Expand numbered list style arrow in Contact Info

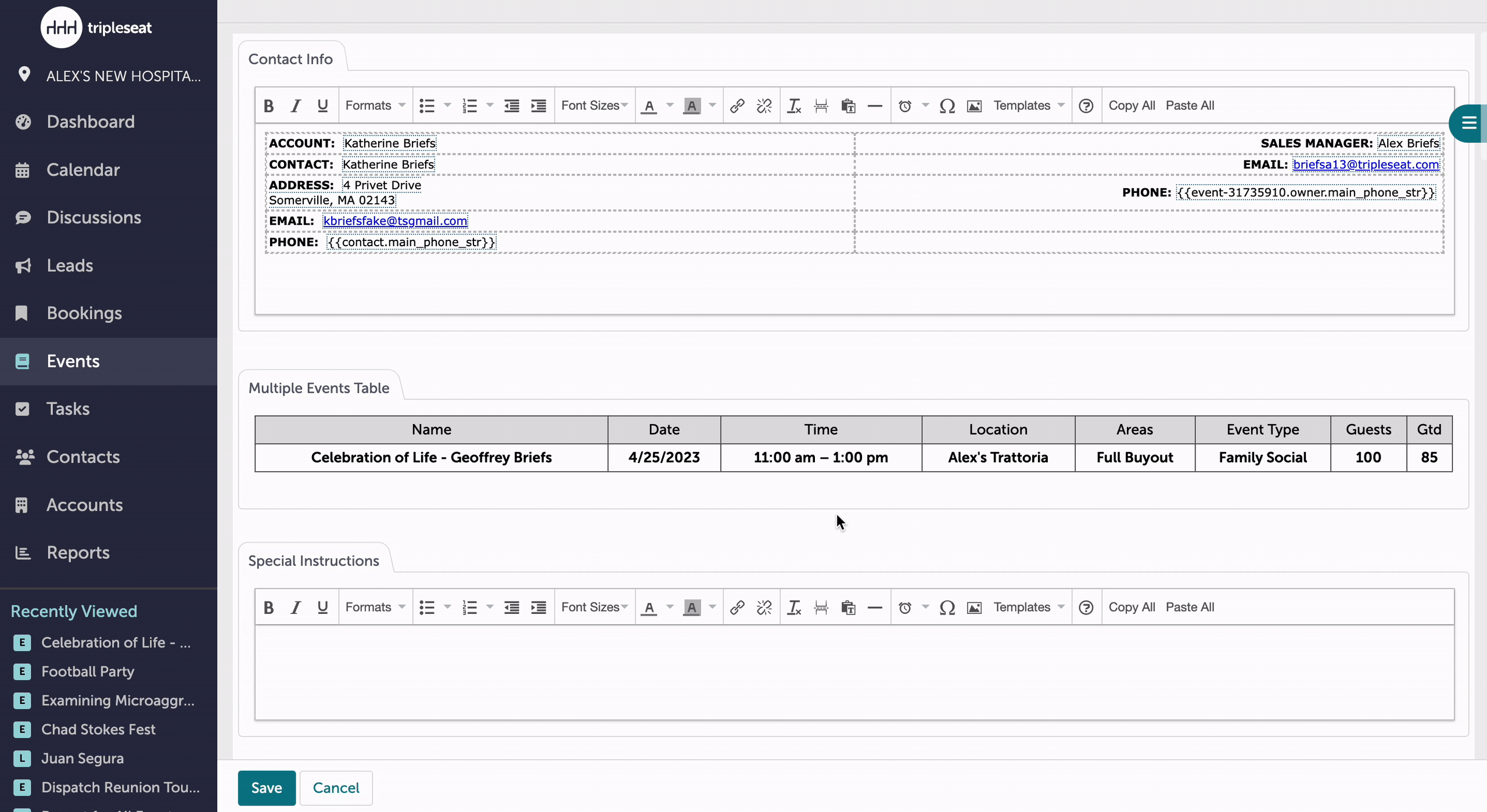click(x=490, y=105)
